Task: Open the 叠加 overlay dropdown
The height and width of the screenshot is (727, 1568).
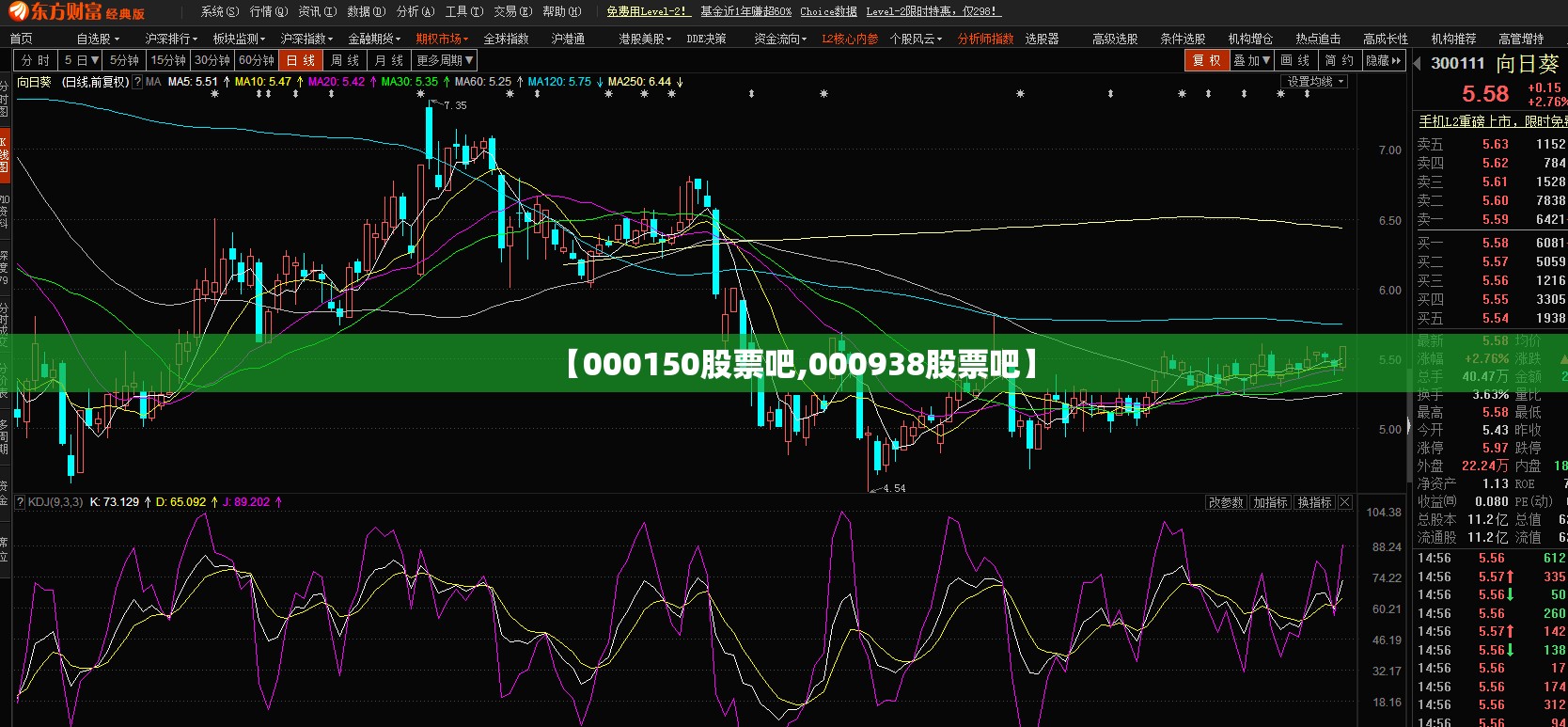Action: click(1252, 60)
